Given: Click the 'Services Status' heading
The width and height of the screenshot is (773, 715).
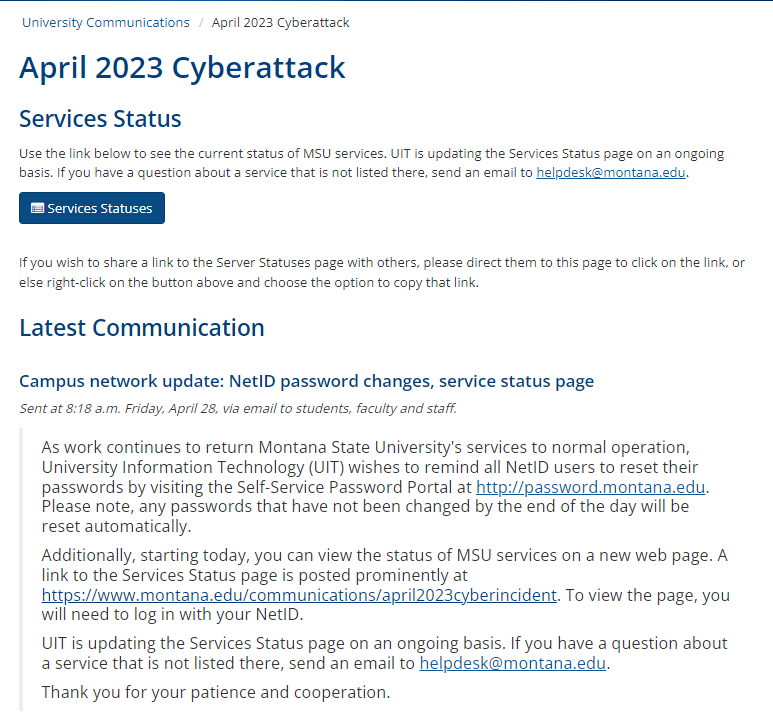Looking at the screenshot, I should (x=100, y=119).
